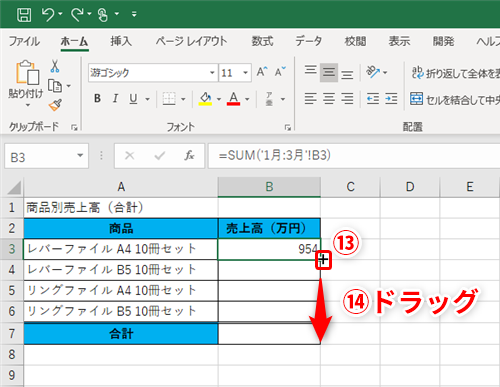Click the formula bar with =SUM formula

click(354, 156)
